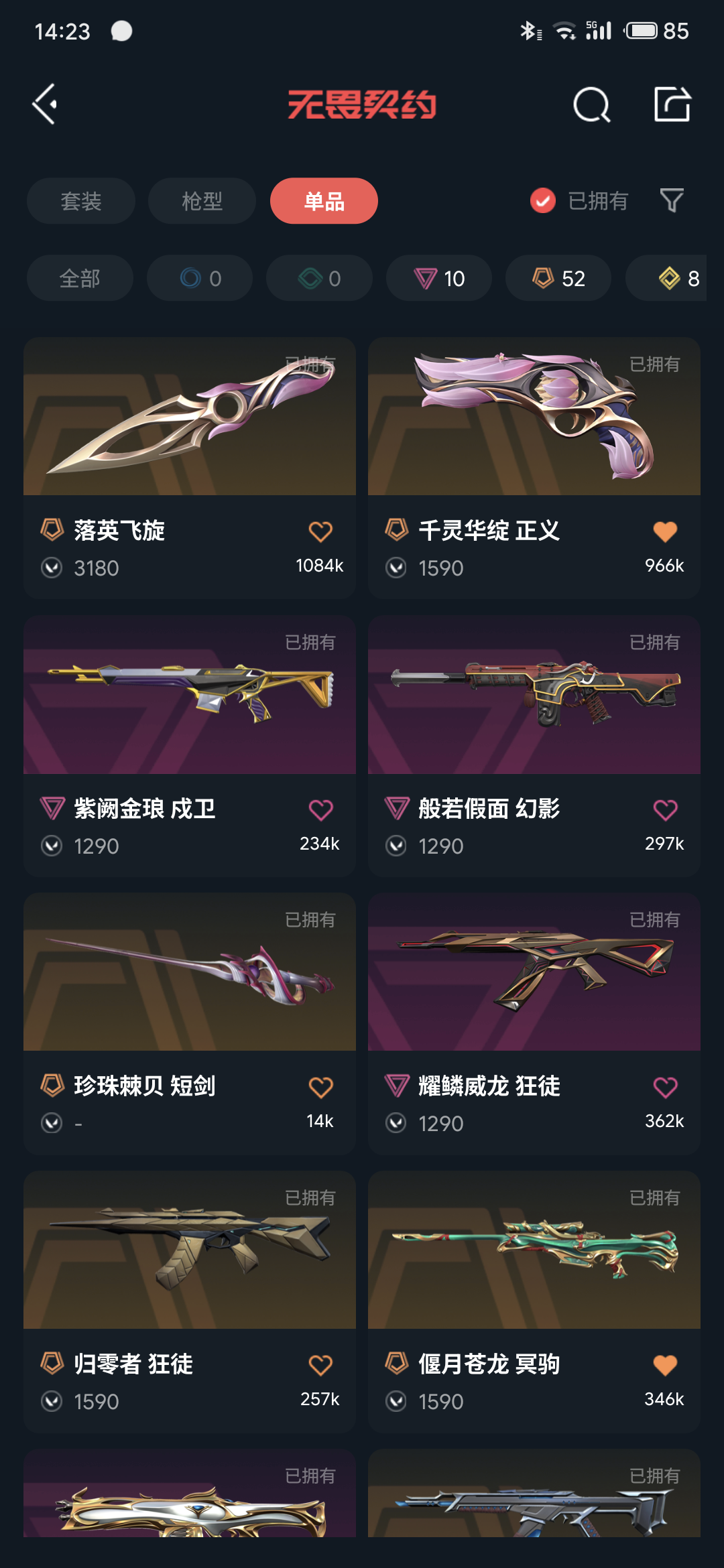This screenshot has height=1568, width=724.
Task: Toggle favorite on 偃月苍龙 冥驹
Action: (665, 1365)
